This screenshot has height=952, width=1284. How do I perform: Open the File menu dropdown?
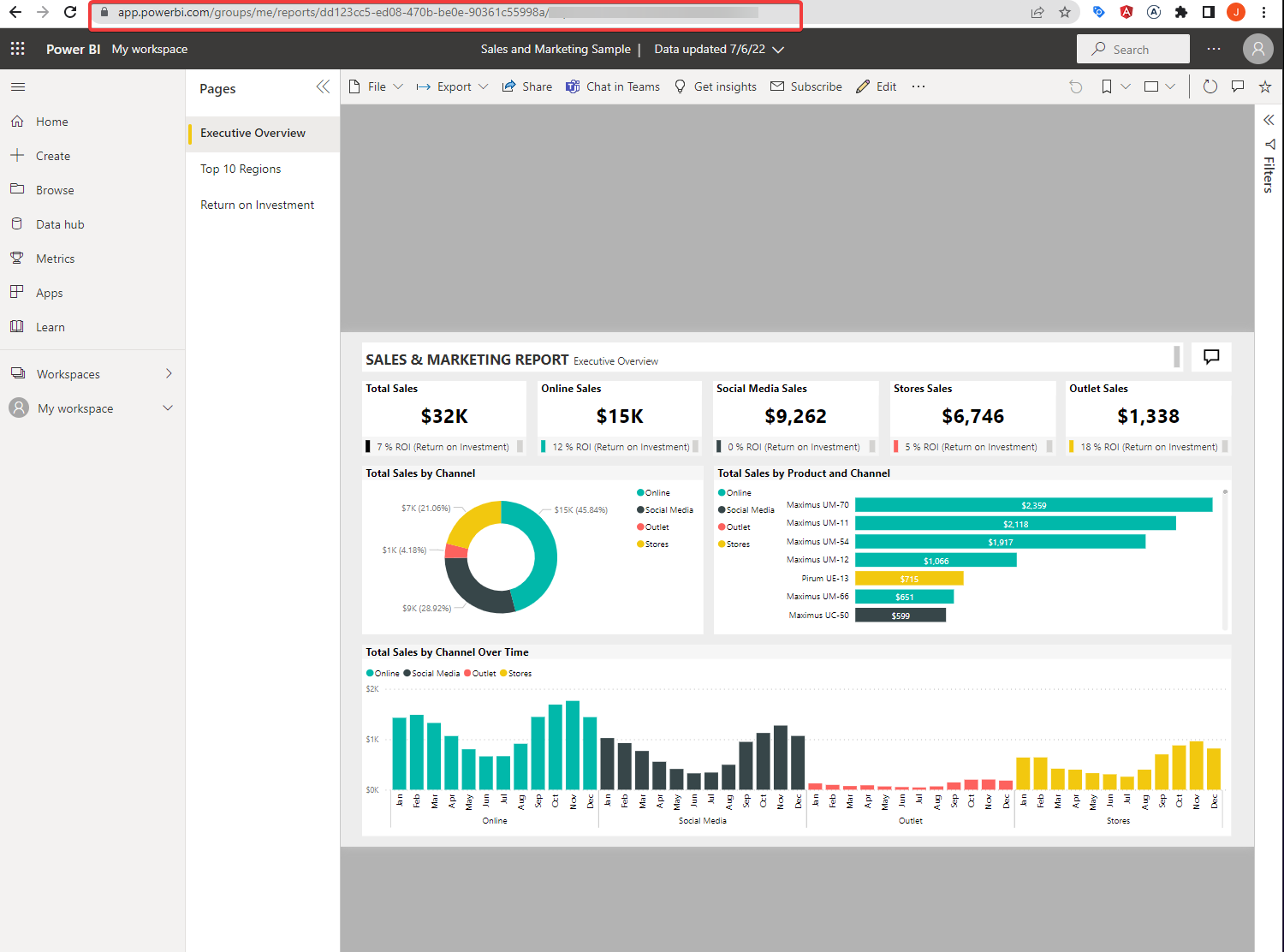[x=377, y=86]
